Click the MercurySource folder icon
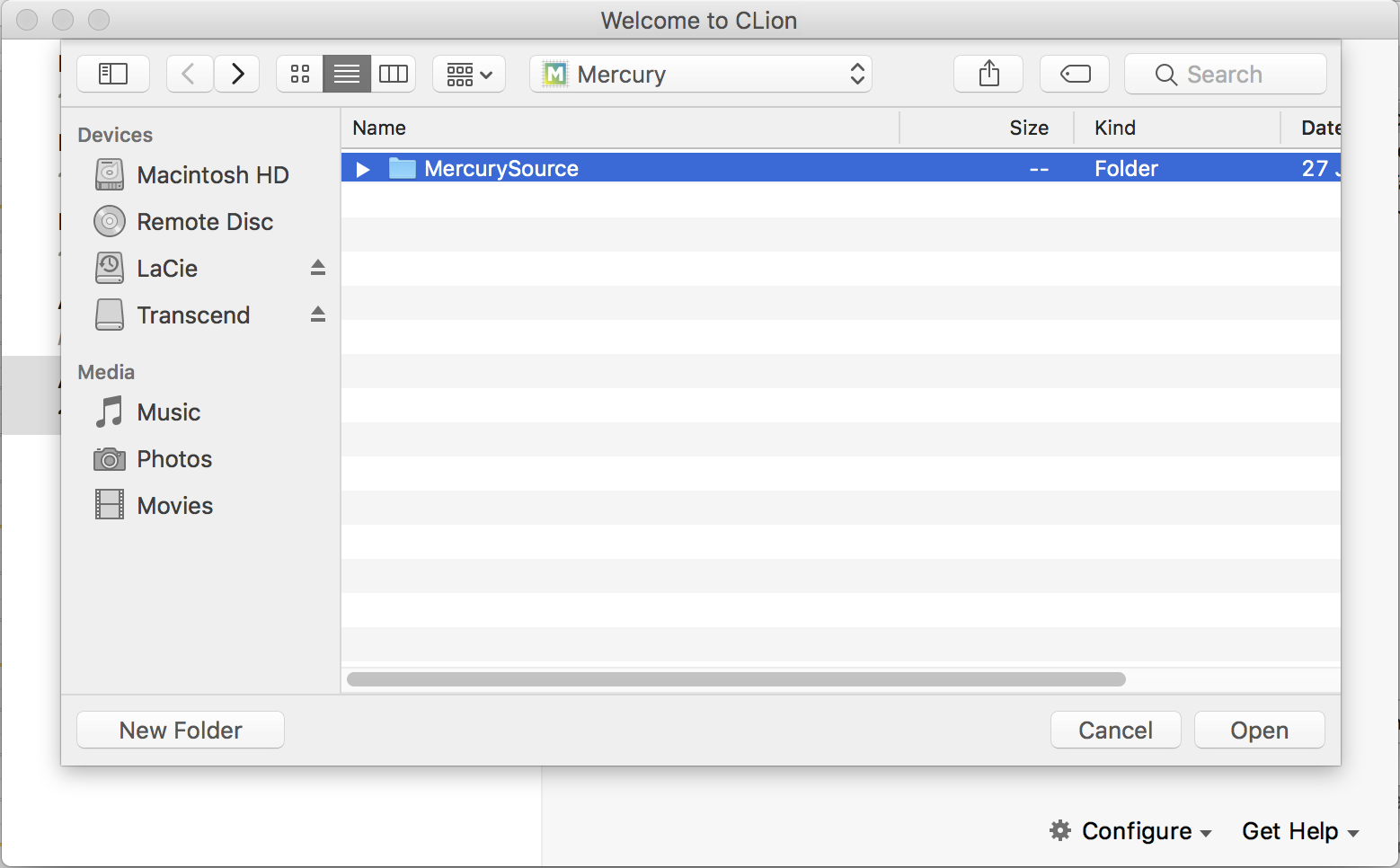The width and height of the screenshot is (1400, 868). click(x=402, y=168)
